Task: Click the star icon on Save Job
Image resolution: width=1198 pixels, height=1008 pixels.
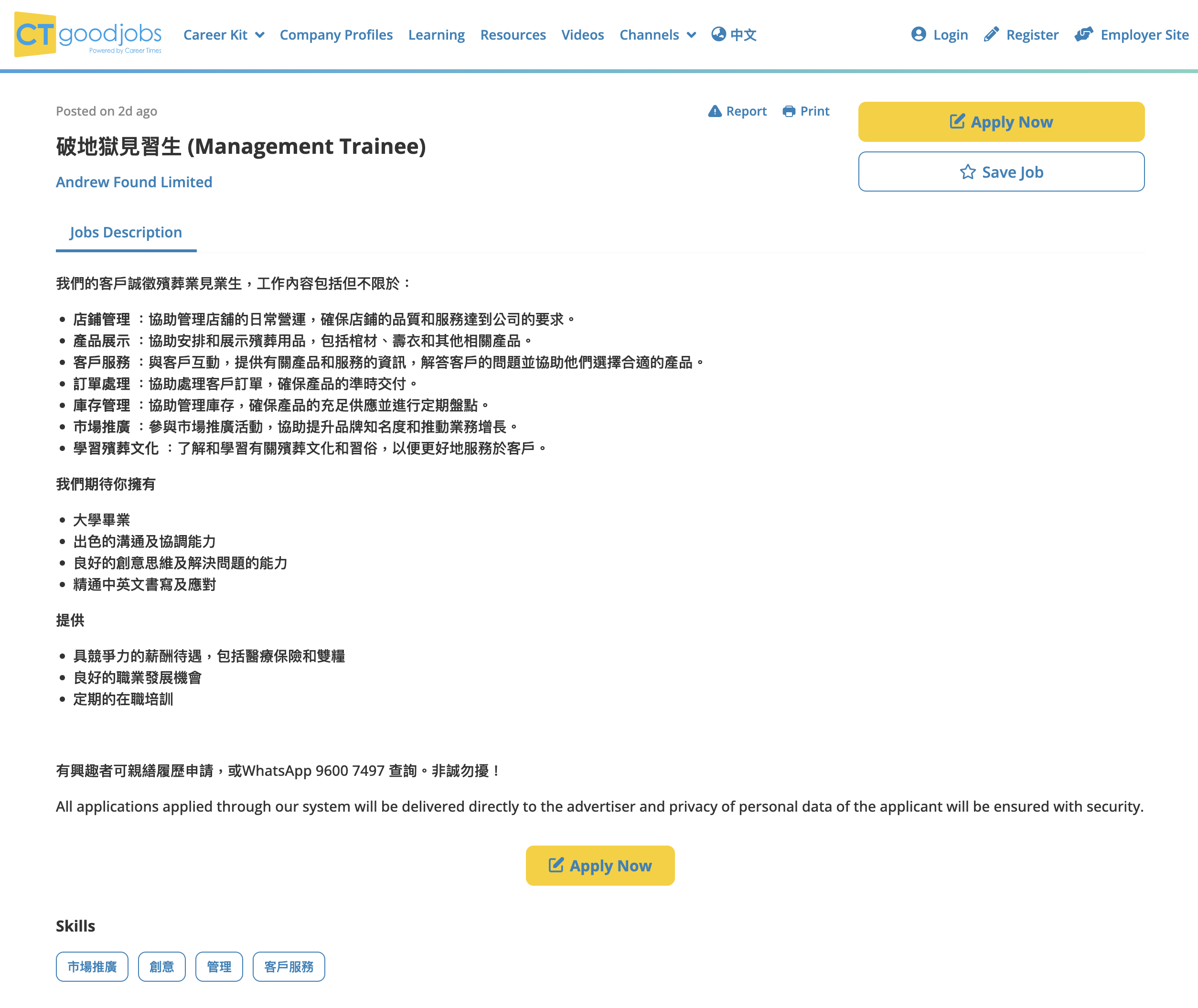Action: pos(967,172)
